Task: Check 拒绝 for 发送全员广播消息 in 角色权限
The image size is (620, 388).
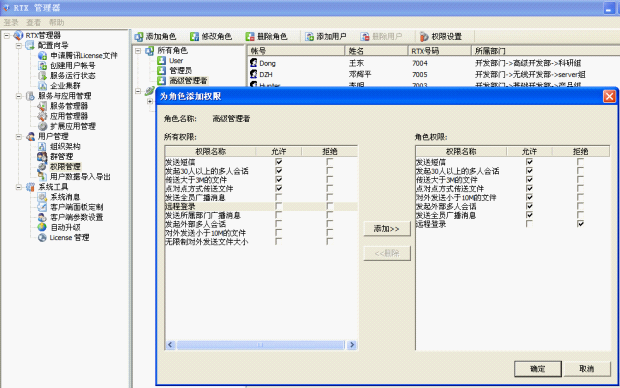Action: coord(580,215)
